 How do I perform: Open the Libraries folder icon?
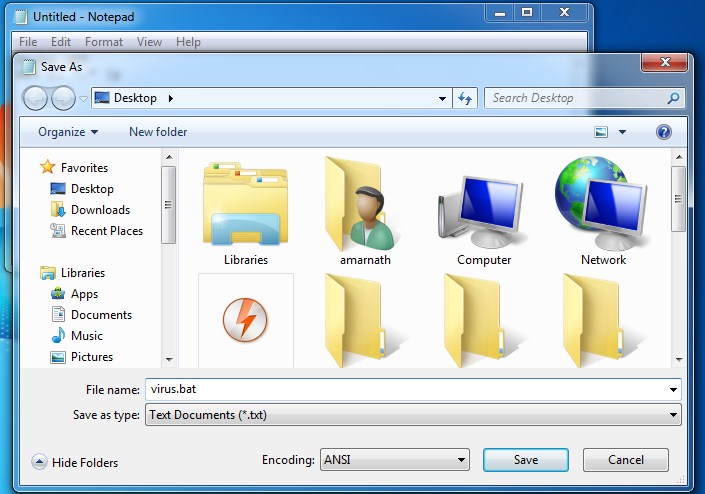click(245, 205)
